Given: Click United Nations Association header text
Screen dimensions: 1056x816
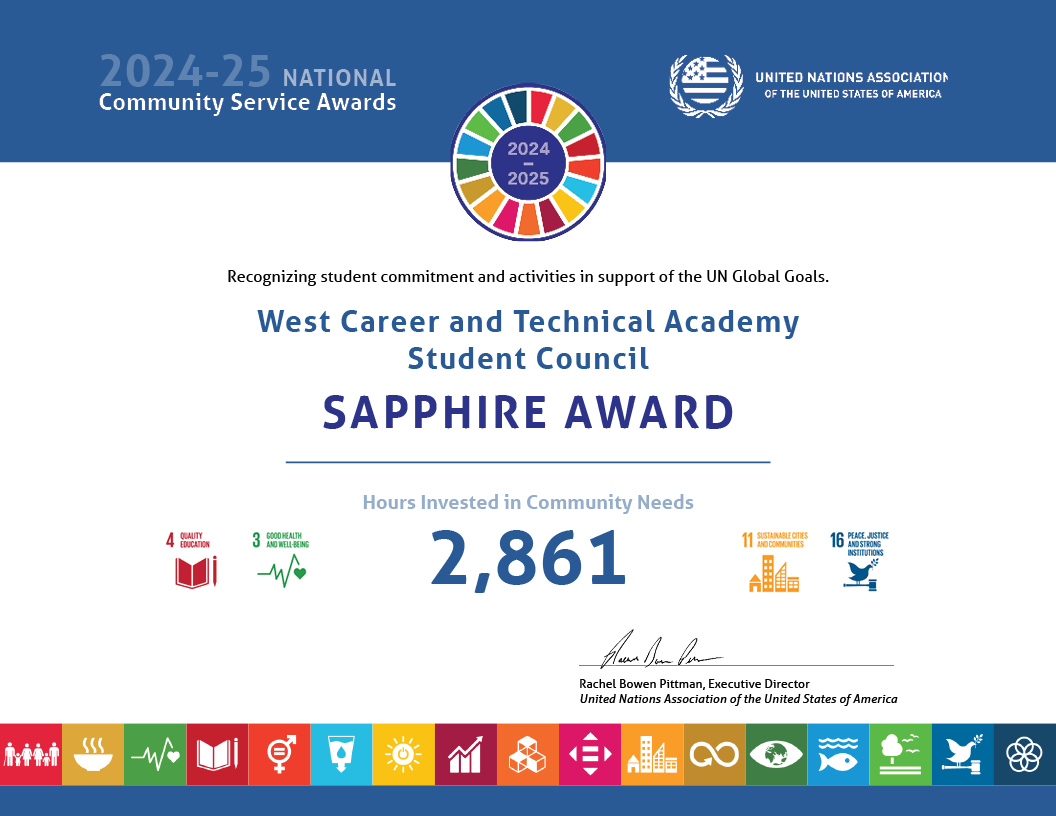Looking at the screenshot, I should click(x=851, y=77).
